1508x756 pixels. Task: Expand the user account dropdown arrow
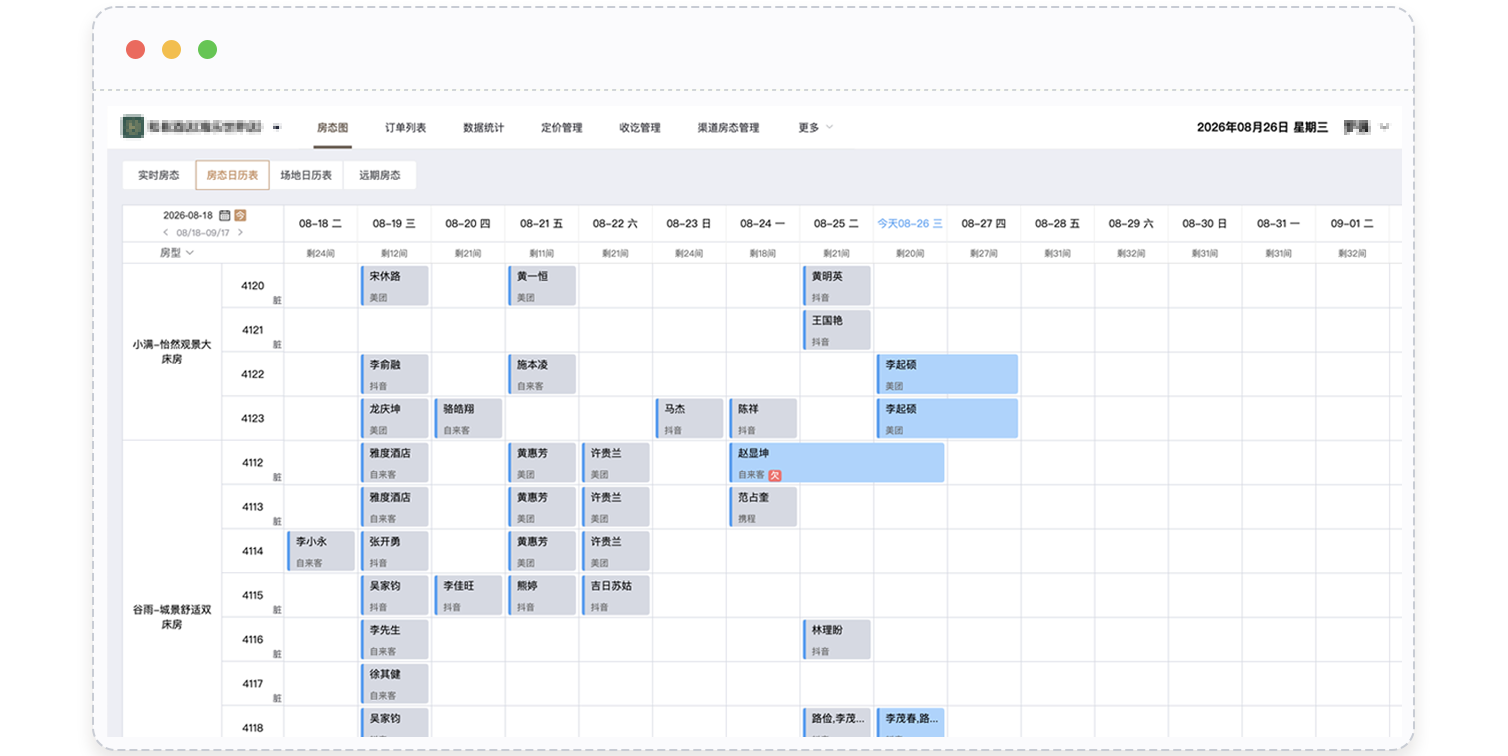[1384, 127]
